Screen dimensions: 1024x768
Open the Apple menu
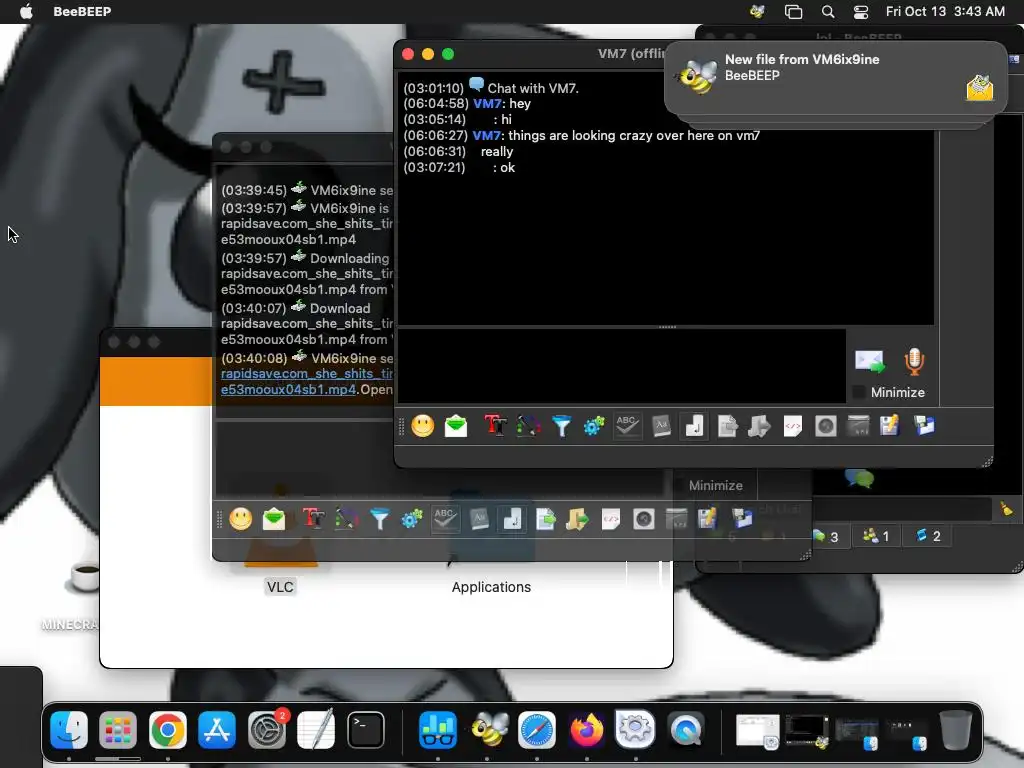click(26, 11)
